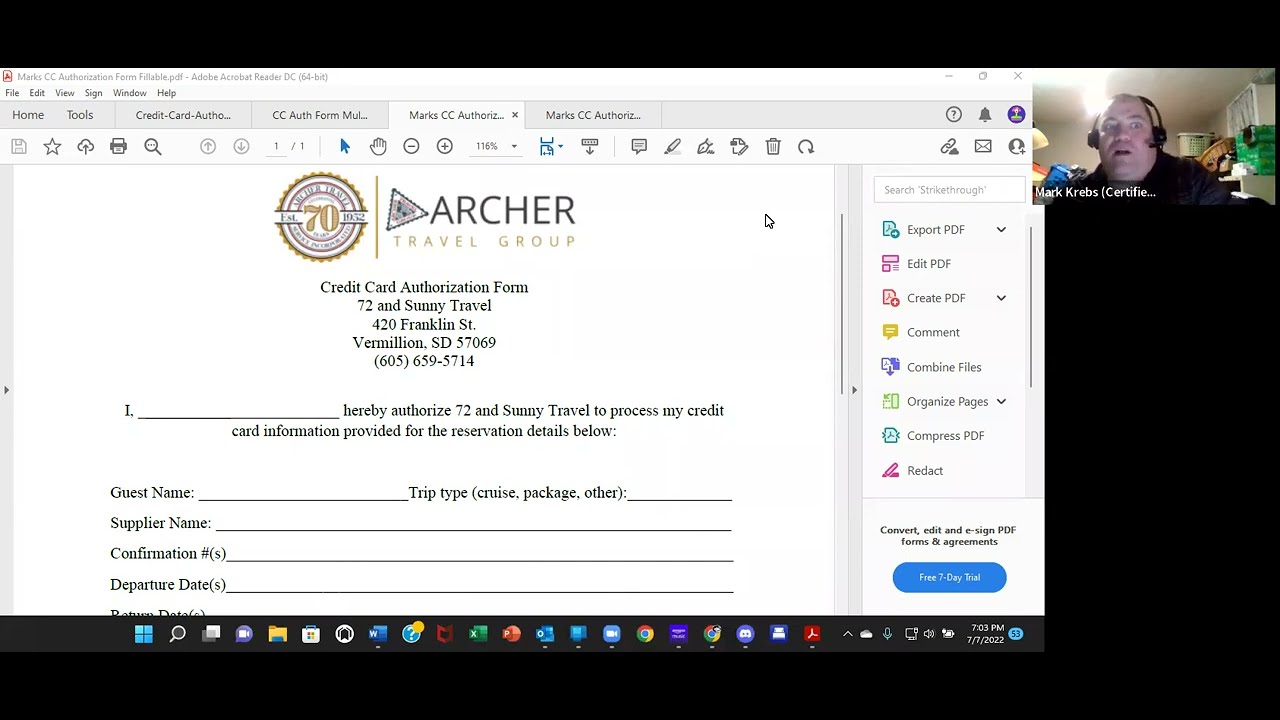Click the trash delete icon
The image size is (1280, 720).
[773, 147]
